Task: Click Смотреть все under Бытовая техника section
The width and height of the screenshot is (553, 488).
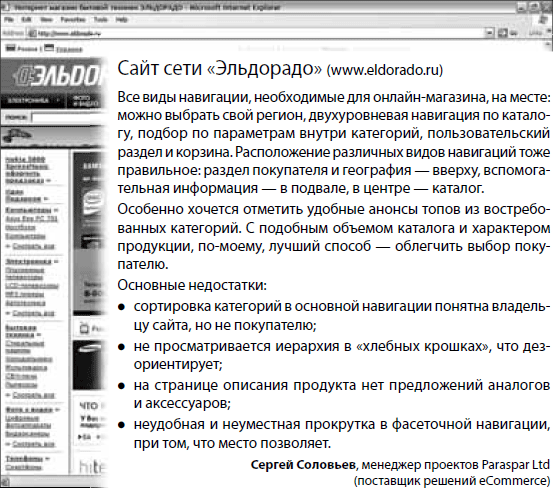Action: click(x=33, y=395)
